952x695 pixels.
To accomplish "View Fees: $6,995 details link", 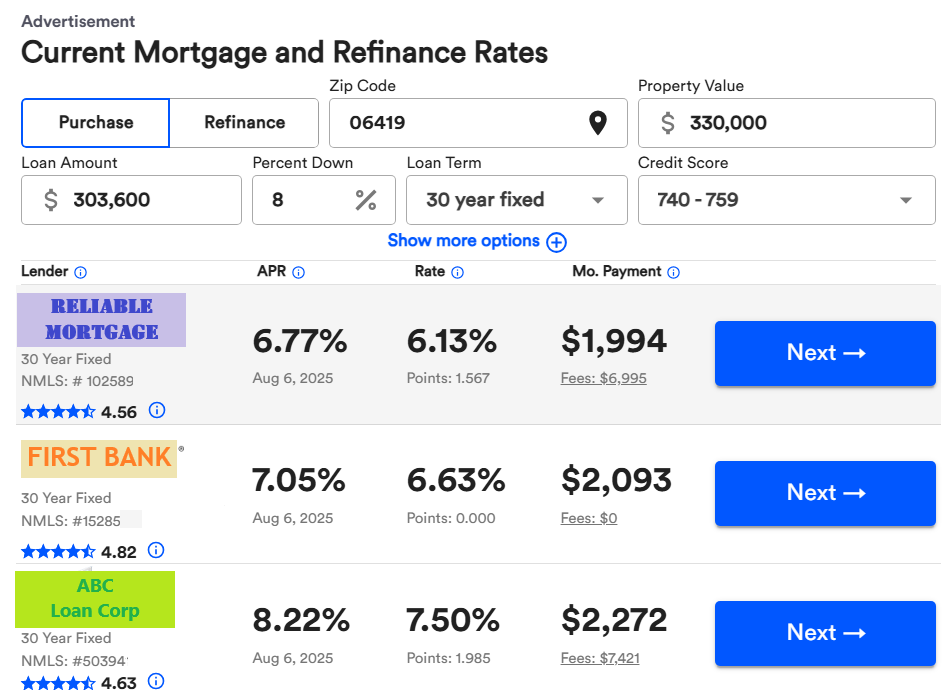I will click(603, 378).
